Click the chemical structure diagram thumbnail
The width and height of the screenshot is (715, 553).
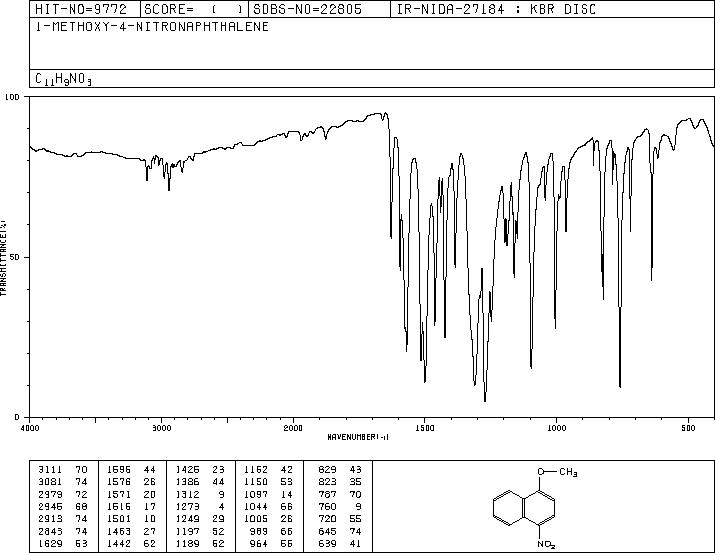click(535, 507)
